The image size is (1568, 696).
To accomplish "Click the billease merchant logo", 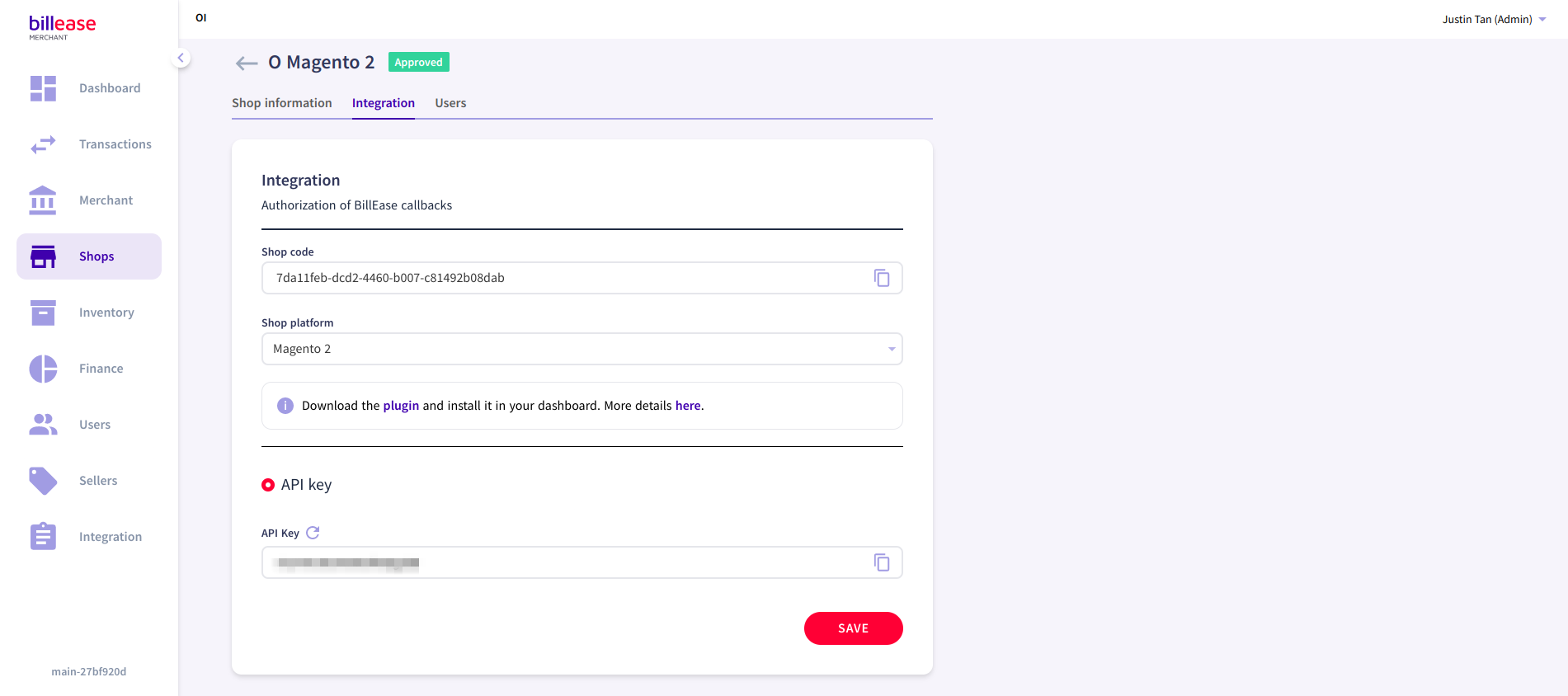I will pyautogui.click(x=62, y=26).
